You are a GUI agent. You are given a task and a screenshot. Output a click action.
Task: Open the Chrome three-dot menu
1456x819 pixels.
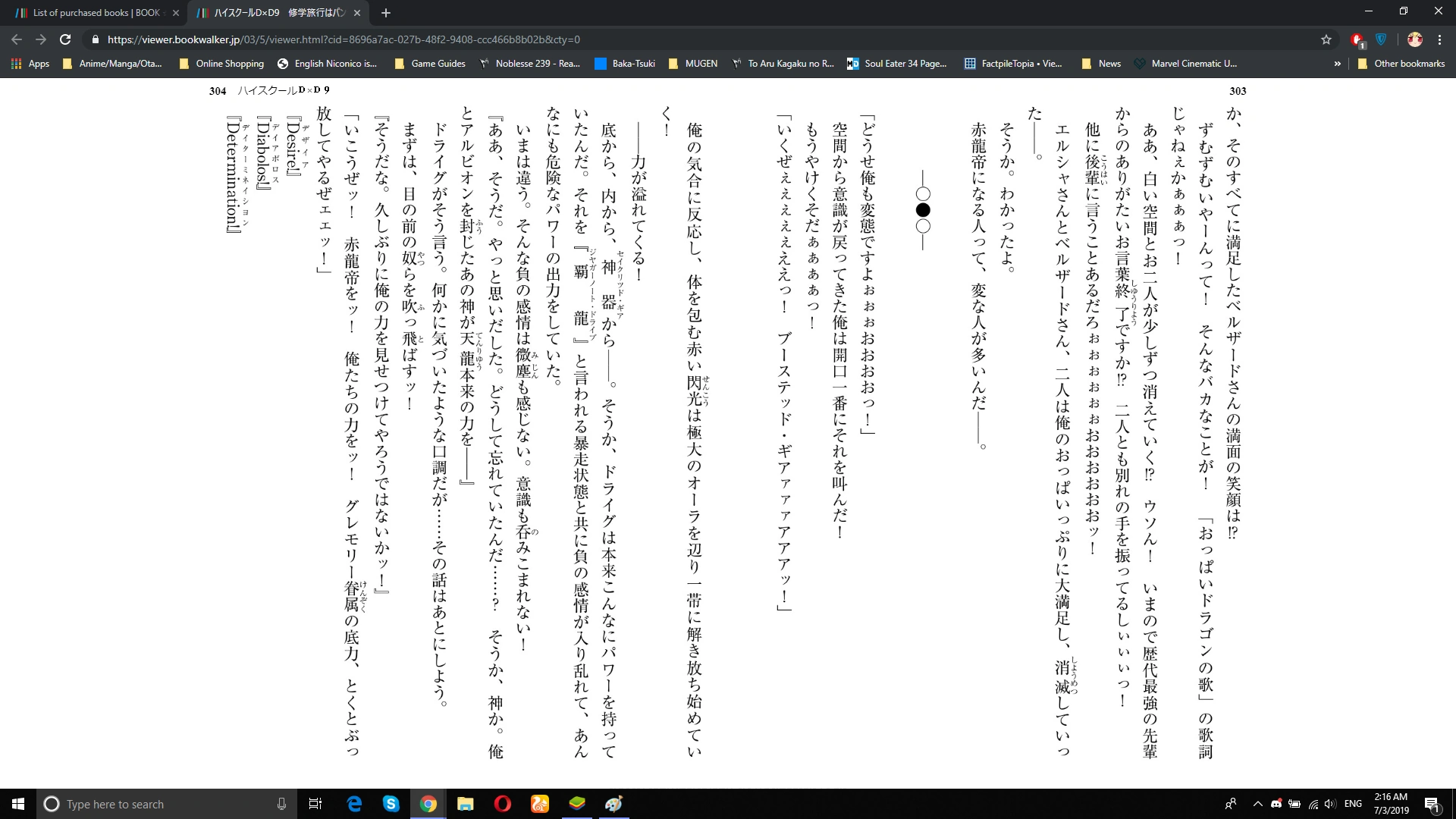tap(1439, 39)
